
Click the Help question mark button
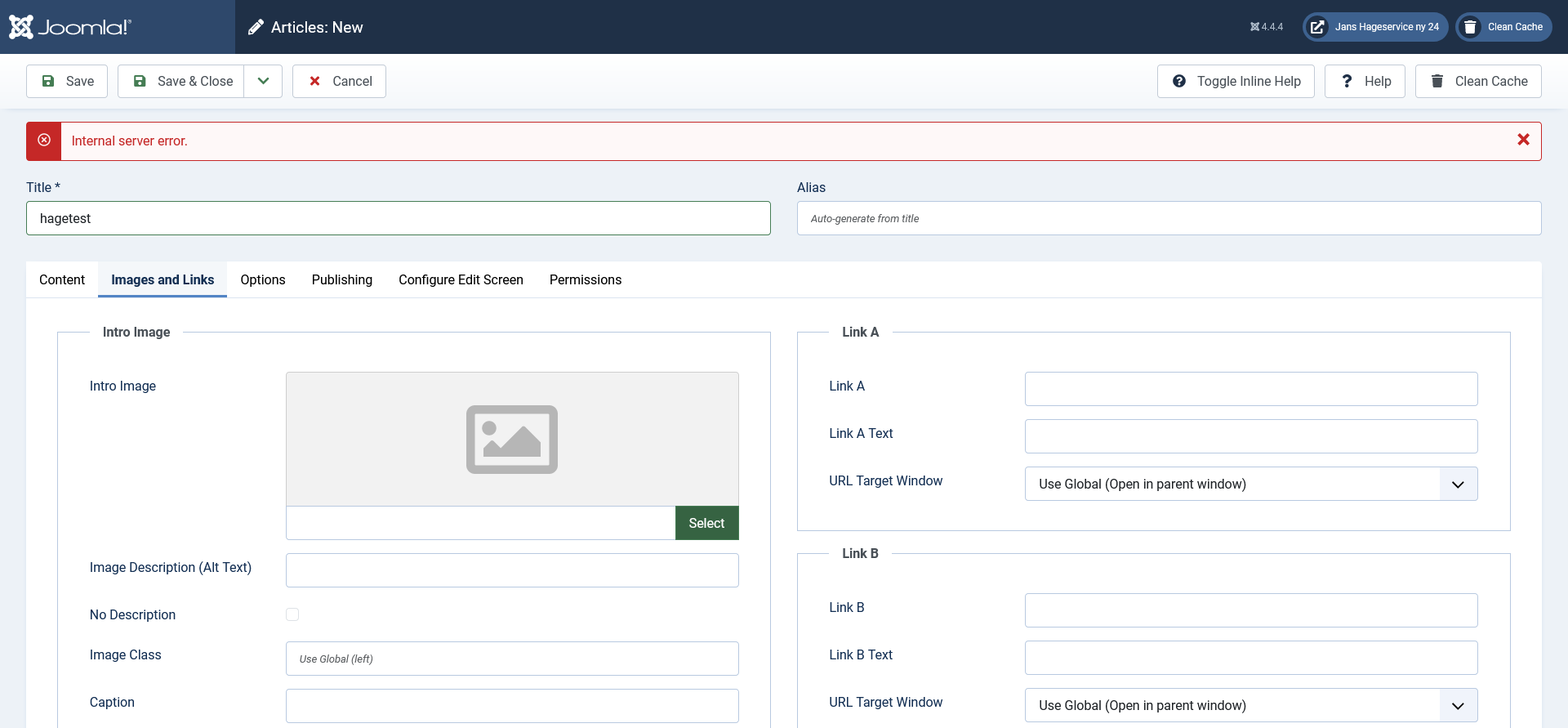pyautogui.click(x=1365, y=81)
